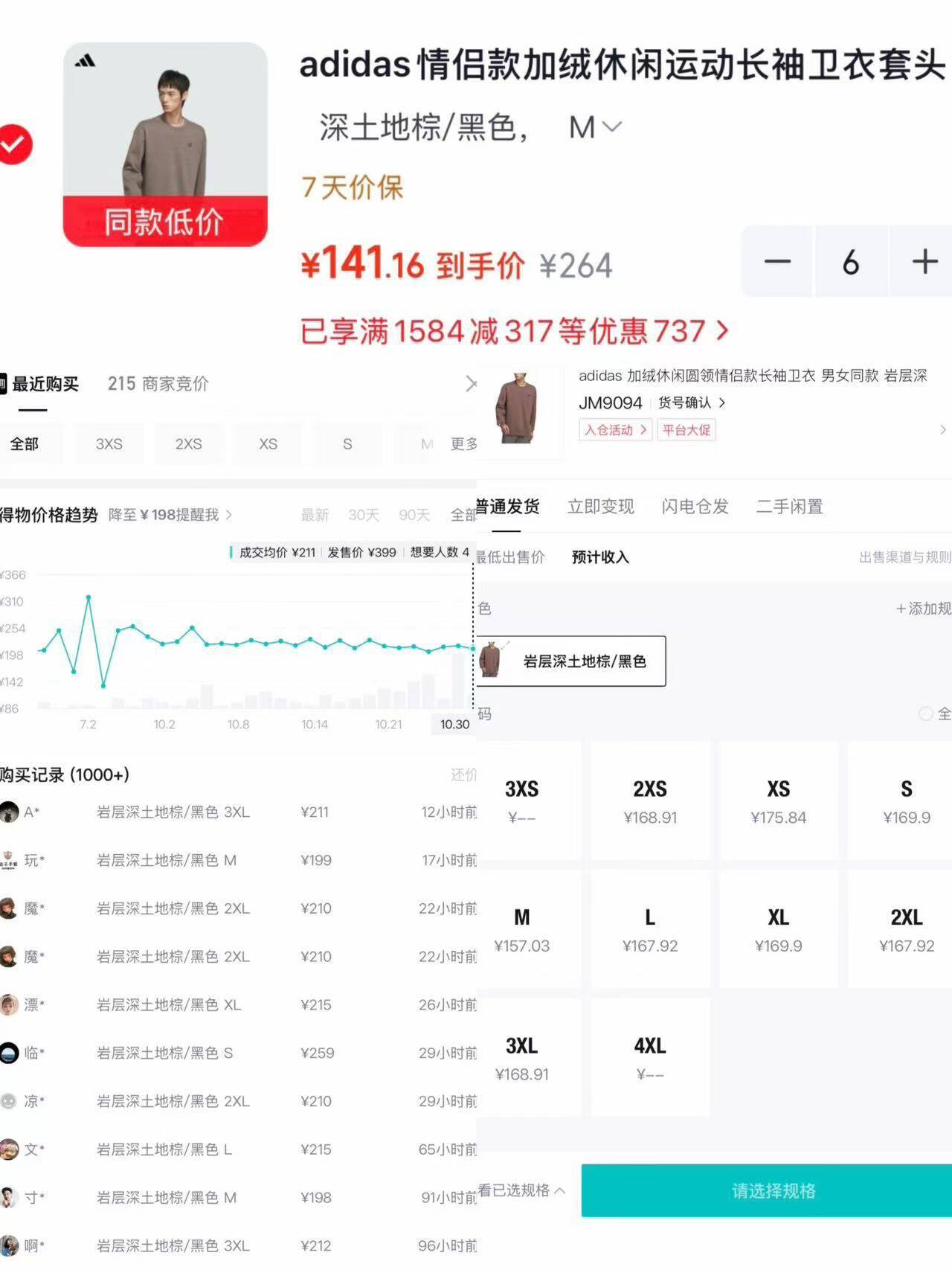Image resolution: width=952 pixels, height=1270 pixels.
Task: Filter recent purchases by XS size
Action: (x=268, y=444)
